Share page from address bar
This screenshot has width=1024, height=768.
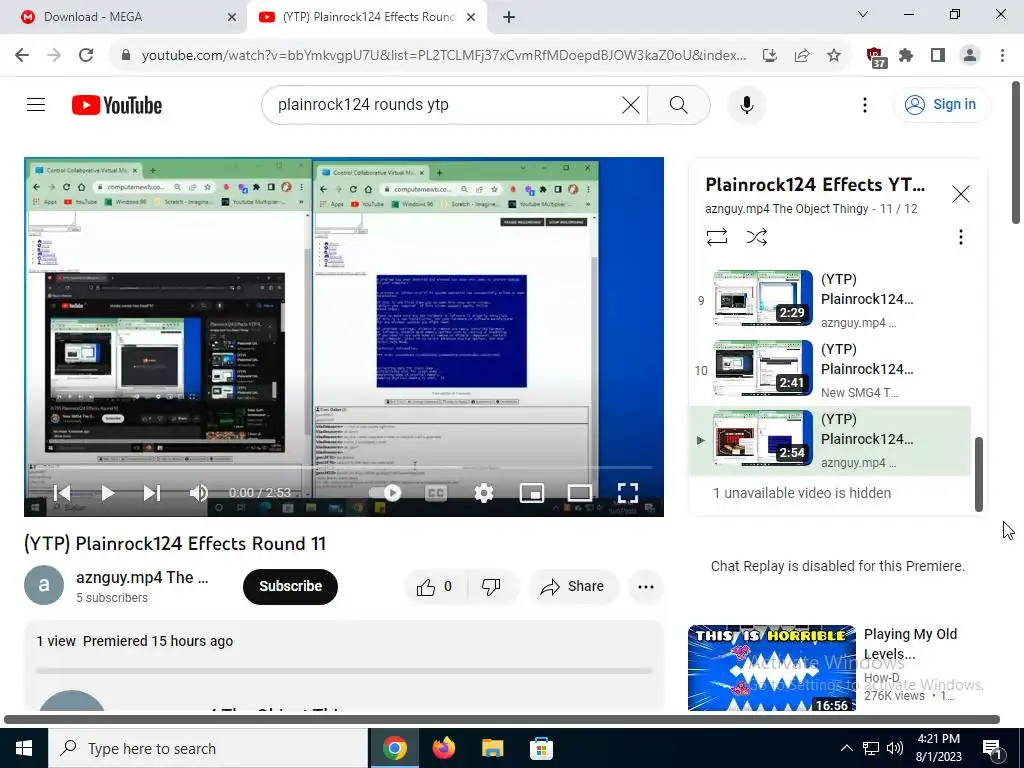802,56
